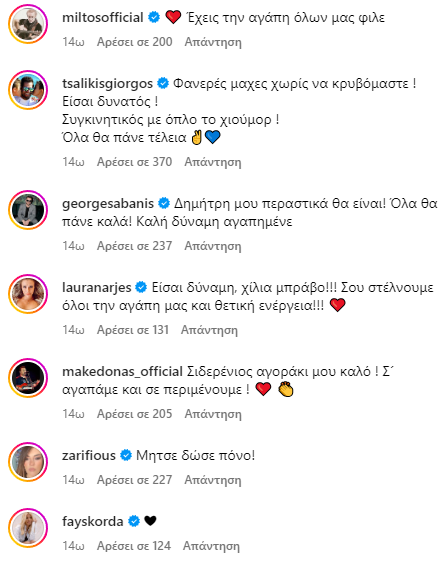The image size is (447, 567).
Task: Reply to tsalikisgiorgos comment via Απάντηση
Action: click(x=213, y=162)
